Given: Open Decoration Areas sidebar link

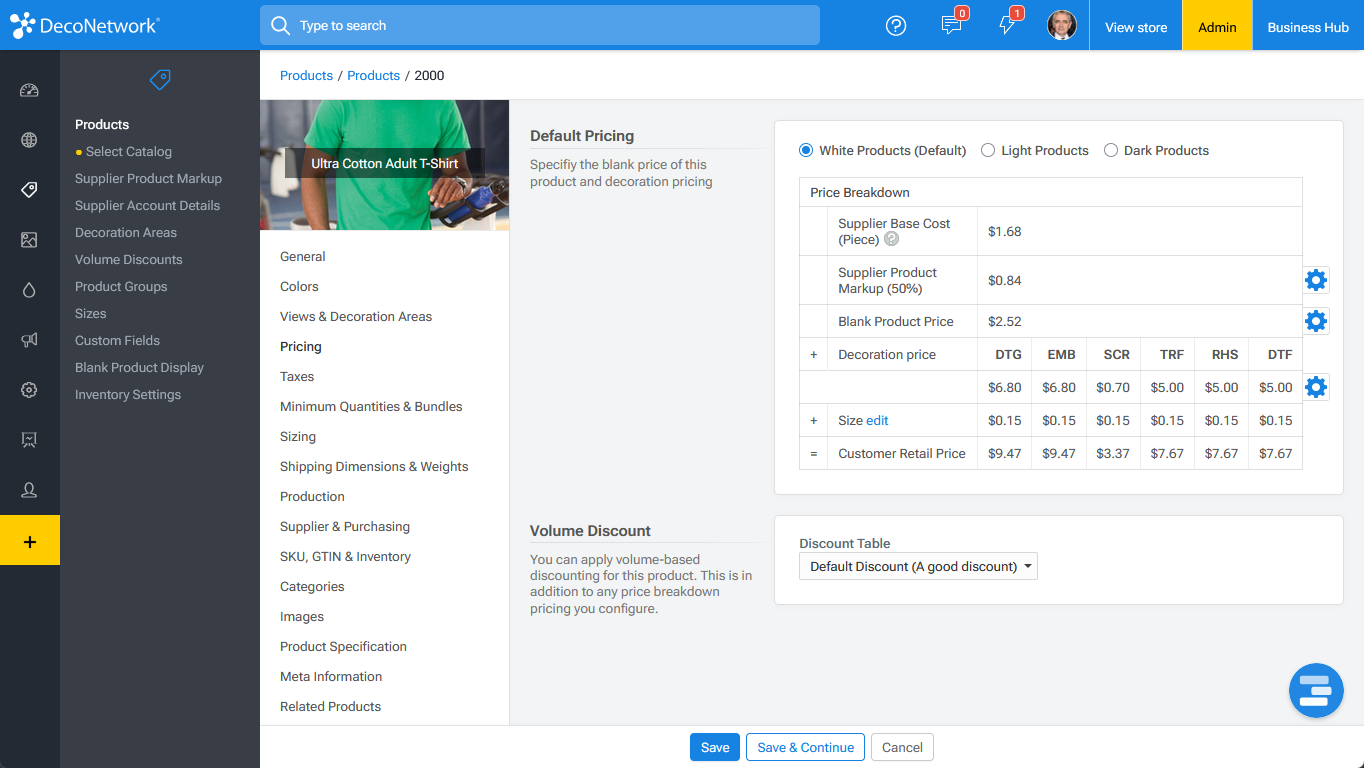Looking at the screenshot, I should click(126, 232).
